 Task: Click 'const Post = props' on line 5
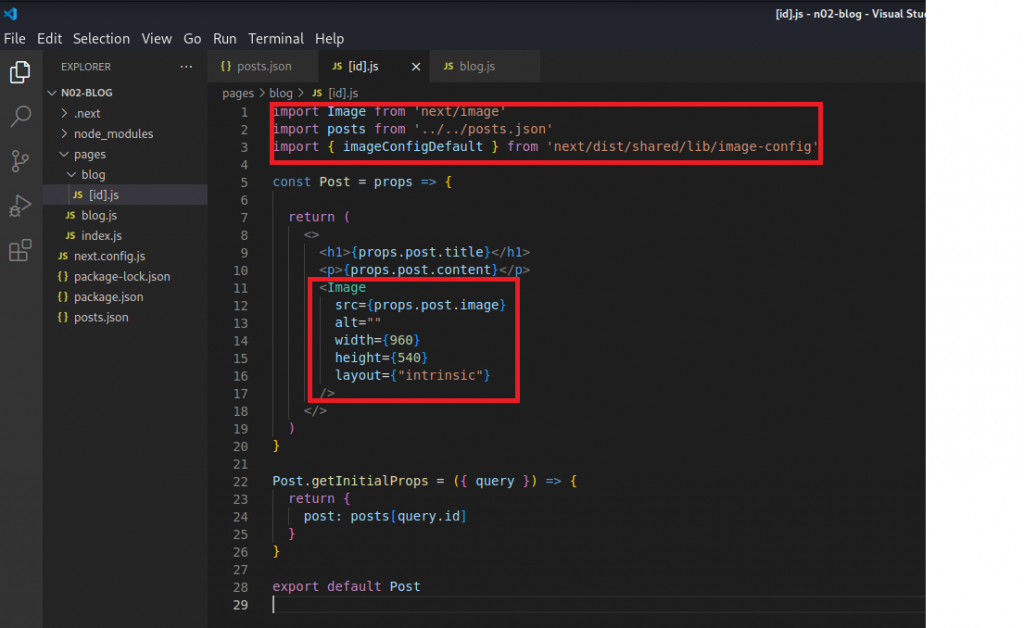pyautogui.click(x=342, y=182)
